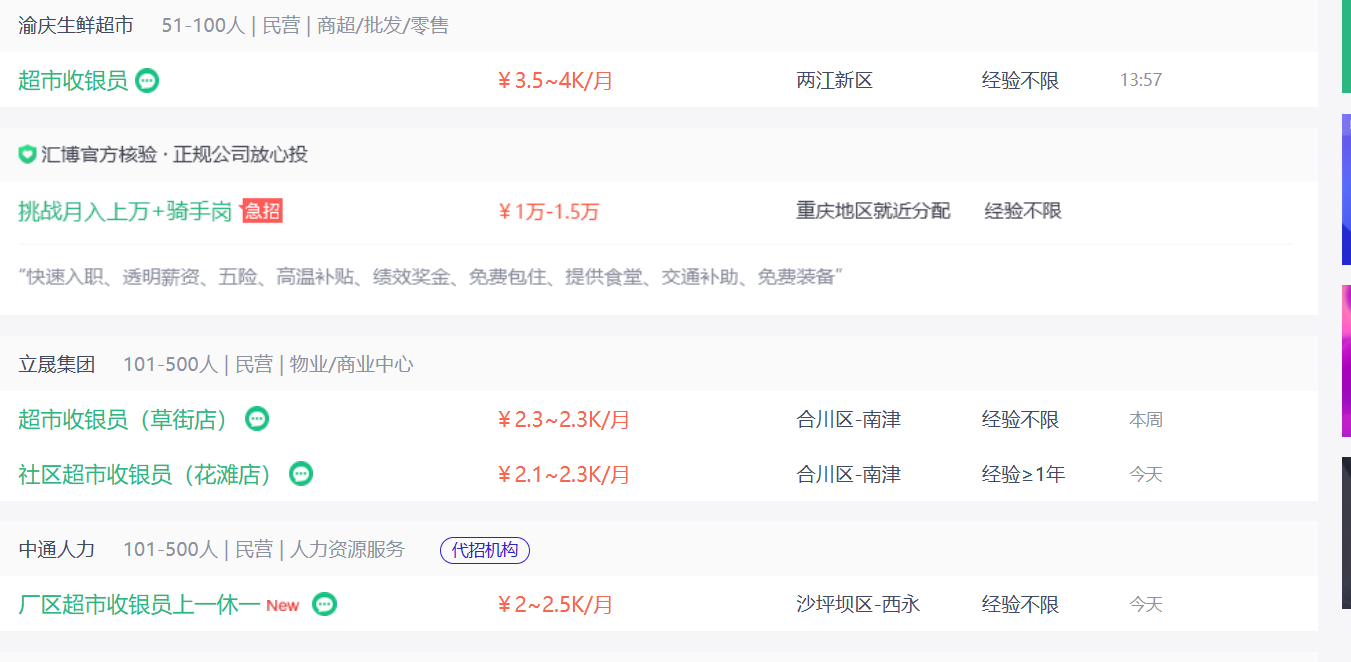Click chat icon next to 社区超市收银员（花滩店）
This screenshot has height=662, width=1351.
point(301,474)
